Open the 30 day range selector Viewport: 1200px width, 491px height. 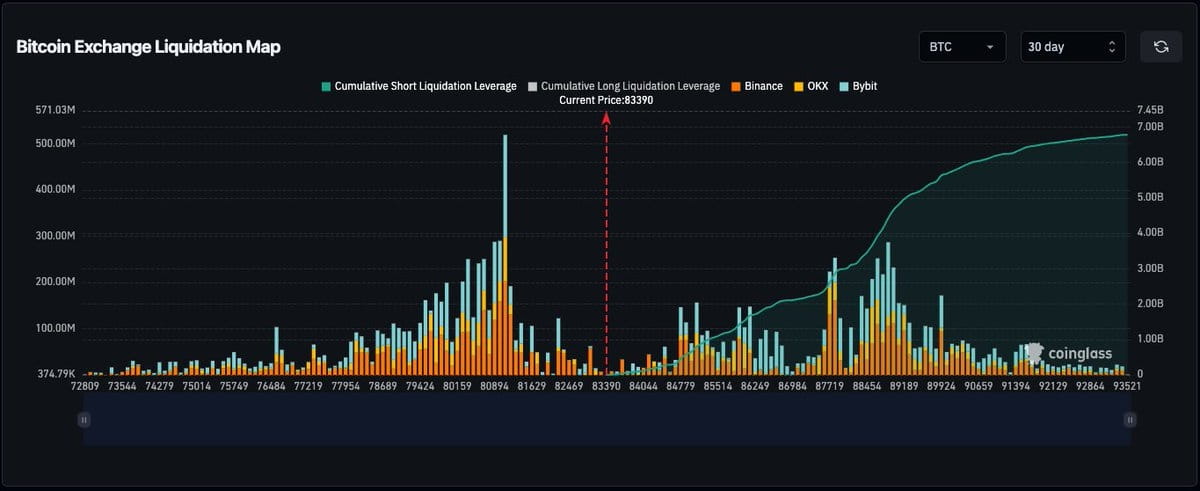click(1073, 47)
